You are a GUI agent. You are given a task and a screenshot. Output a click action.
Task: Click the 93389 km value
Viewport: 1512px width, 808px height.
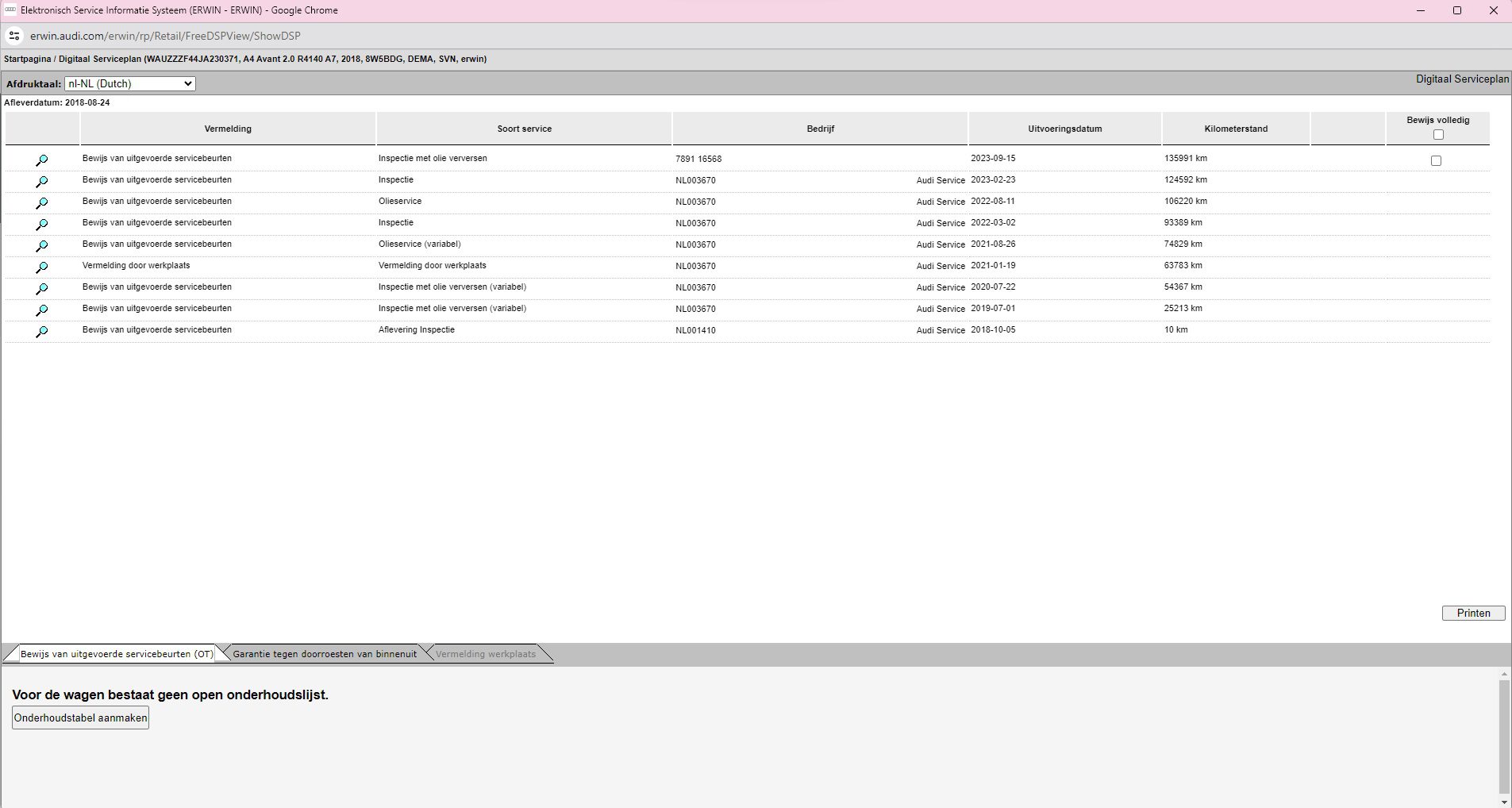(x=1183, y=222)
